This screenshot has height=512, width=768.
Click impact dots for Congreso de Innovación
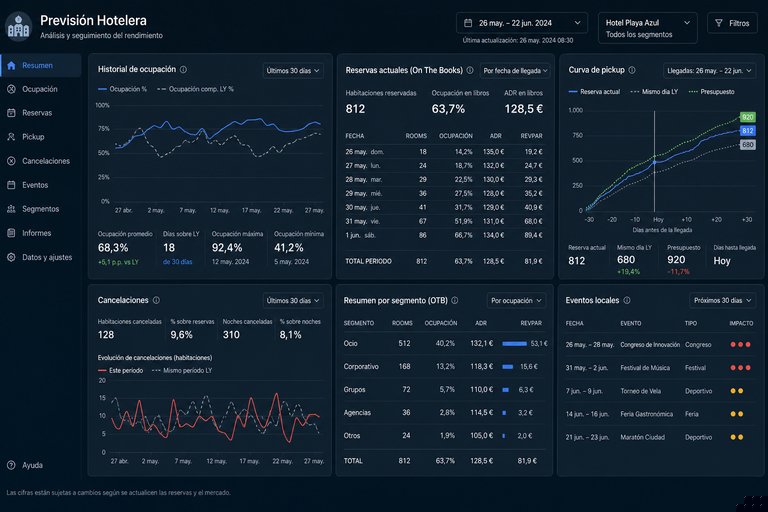click(741, 344)
